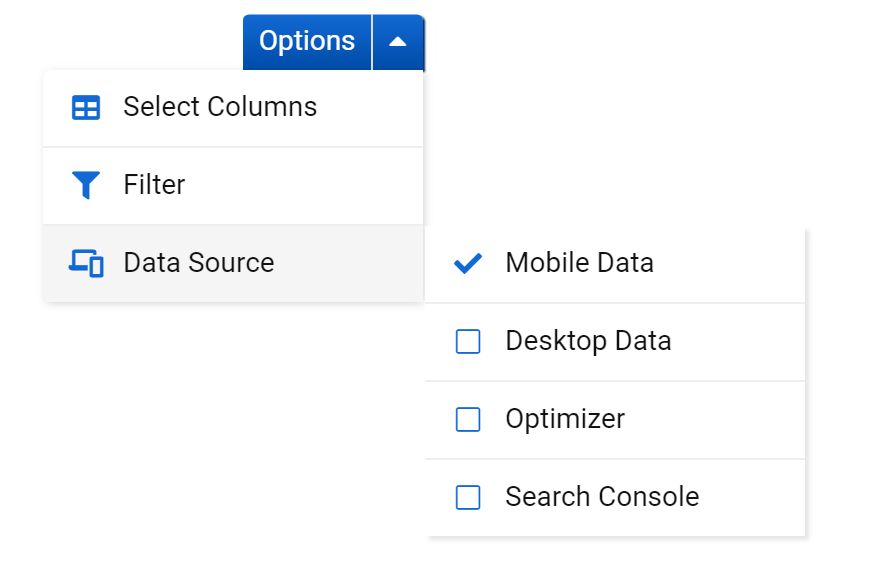Click the Filter funnel icon
The image size is (887, 574).
[x=86, y=185]
